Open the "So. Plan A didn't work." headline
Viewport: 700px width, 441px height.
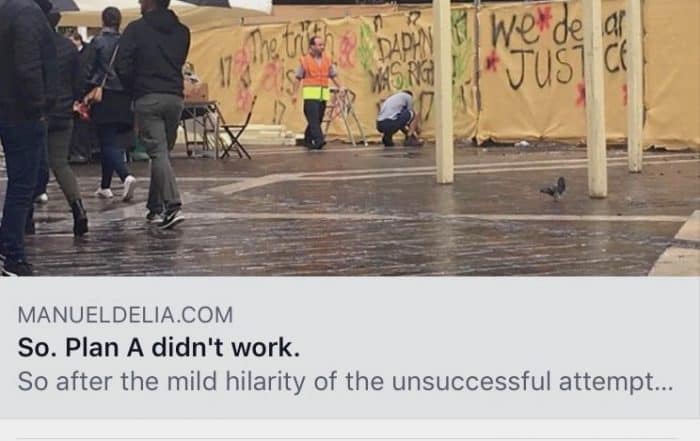pos(158,348)
